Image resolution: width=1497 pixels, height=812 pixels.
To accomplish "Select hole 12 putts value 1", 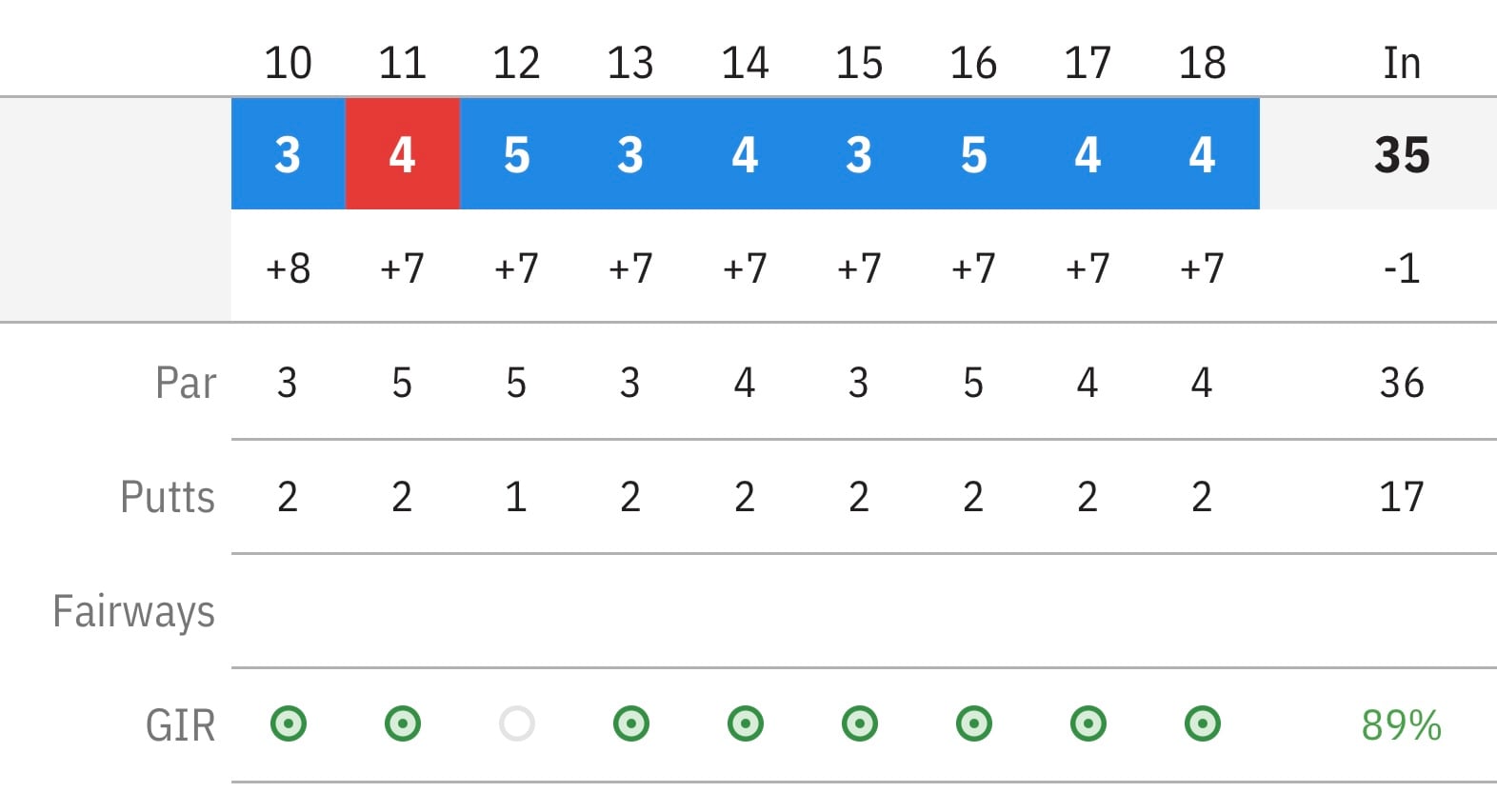I will coord(516,497).
